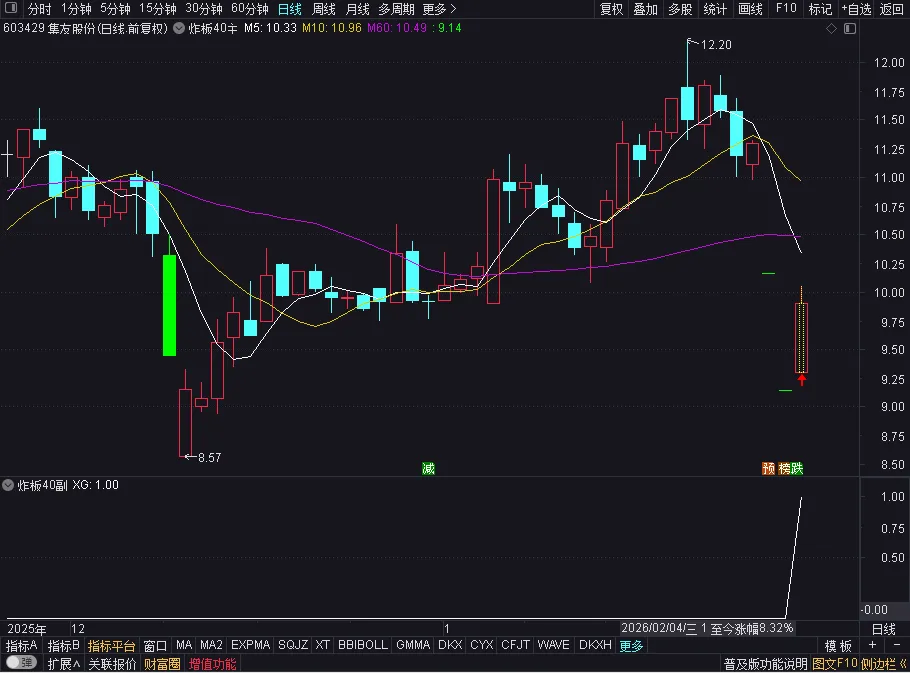
Task: Open the 多股 multi-stock view
Action: (x=680, y=9)
